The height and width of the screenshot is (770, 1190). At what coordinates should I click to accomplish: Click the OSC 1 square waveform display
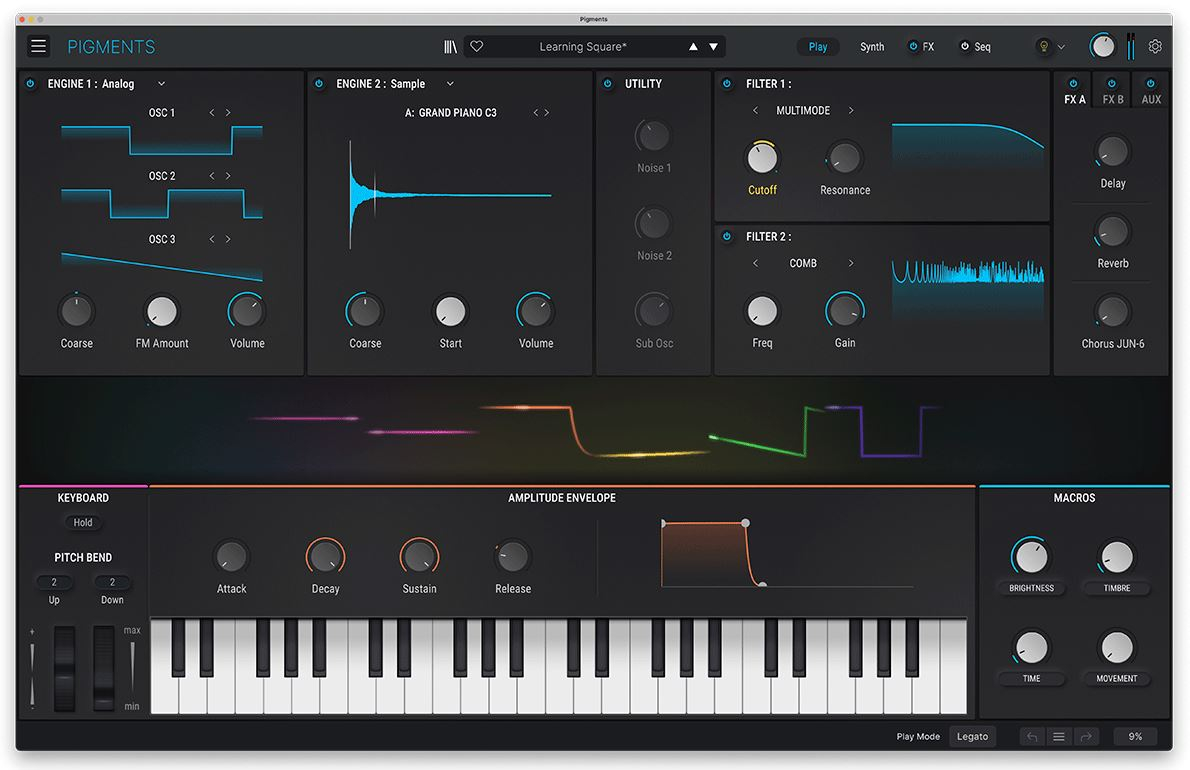162,140
